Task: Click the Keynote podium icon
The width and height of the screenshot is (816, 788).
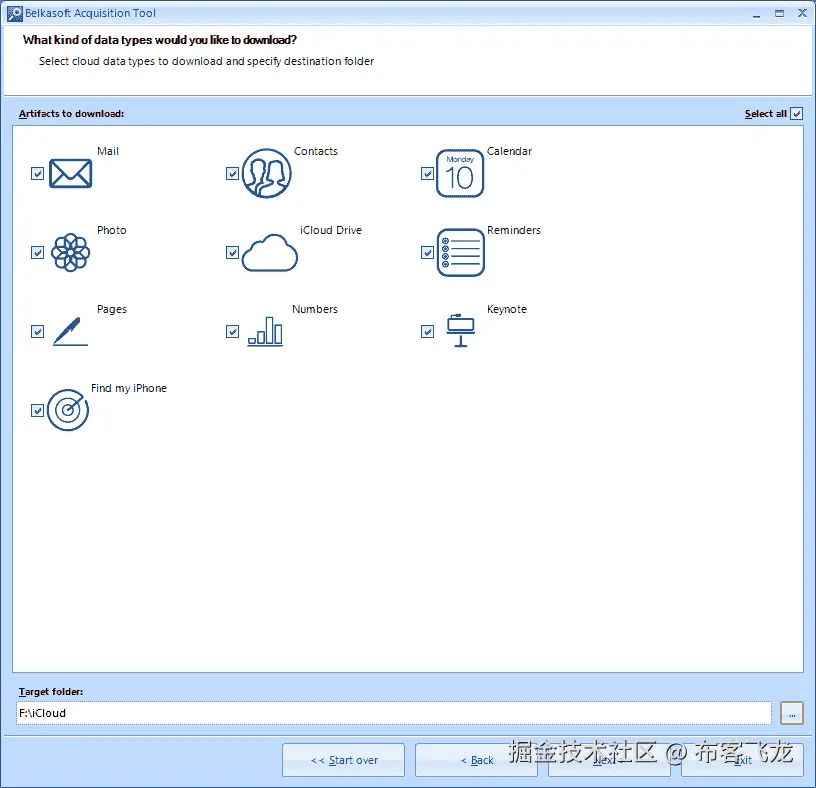Action: (461, 331)
